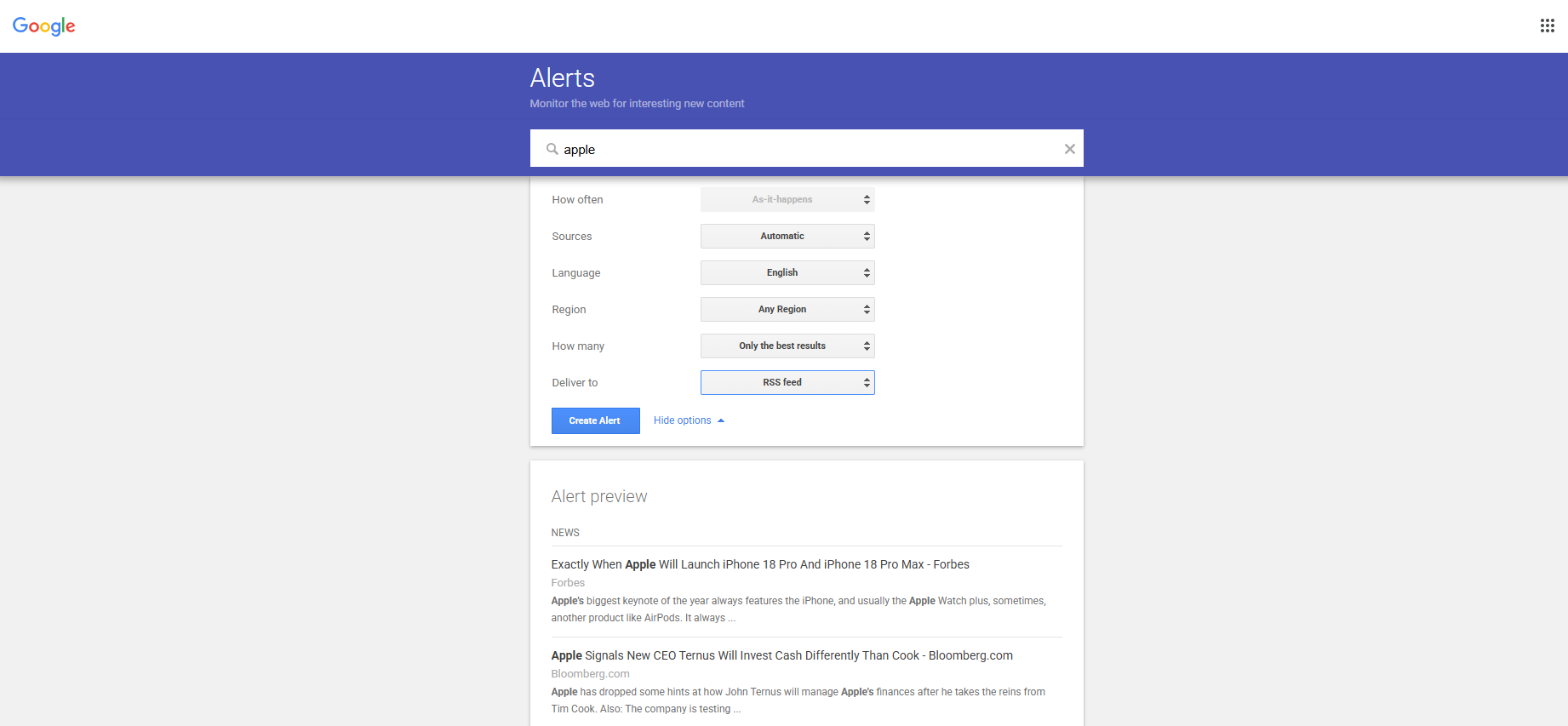Click the 'Region' option label
Viewport: 1568px width, 726px height.
click(x=569, y=310)
